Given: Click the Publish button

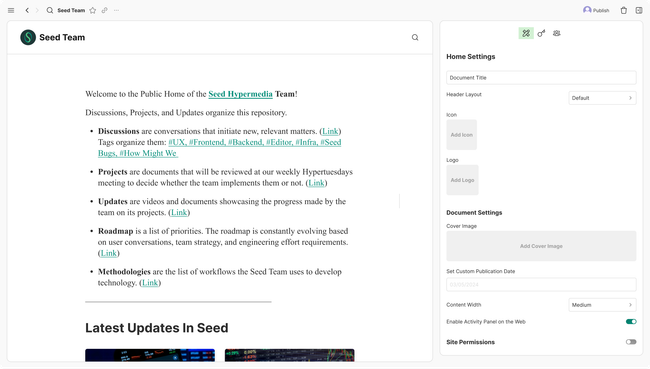Looking at the screenshot, I should [x=596, y=10].
